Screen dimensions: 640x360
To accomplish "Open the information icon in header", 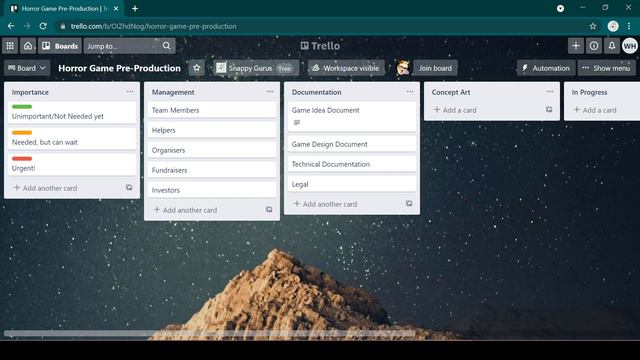I will tap(593, 46).
